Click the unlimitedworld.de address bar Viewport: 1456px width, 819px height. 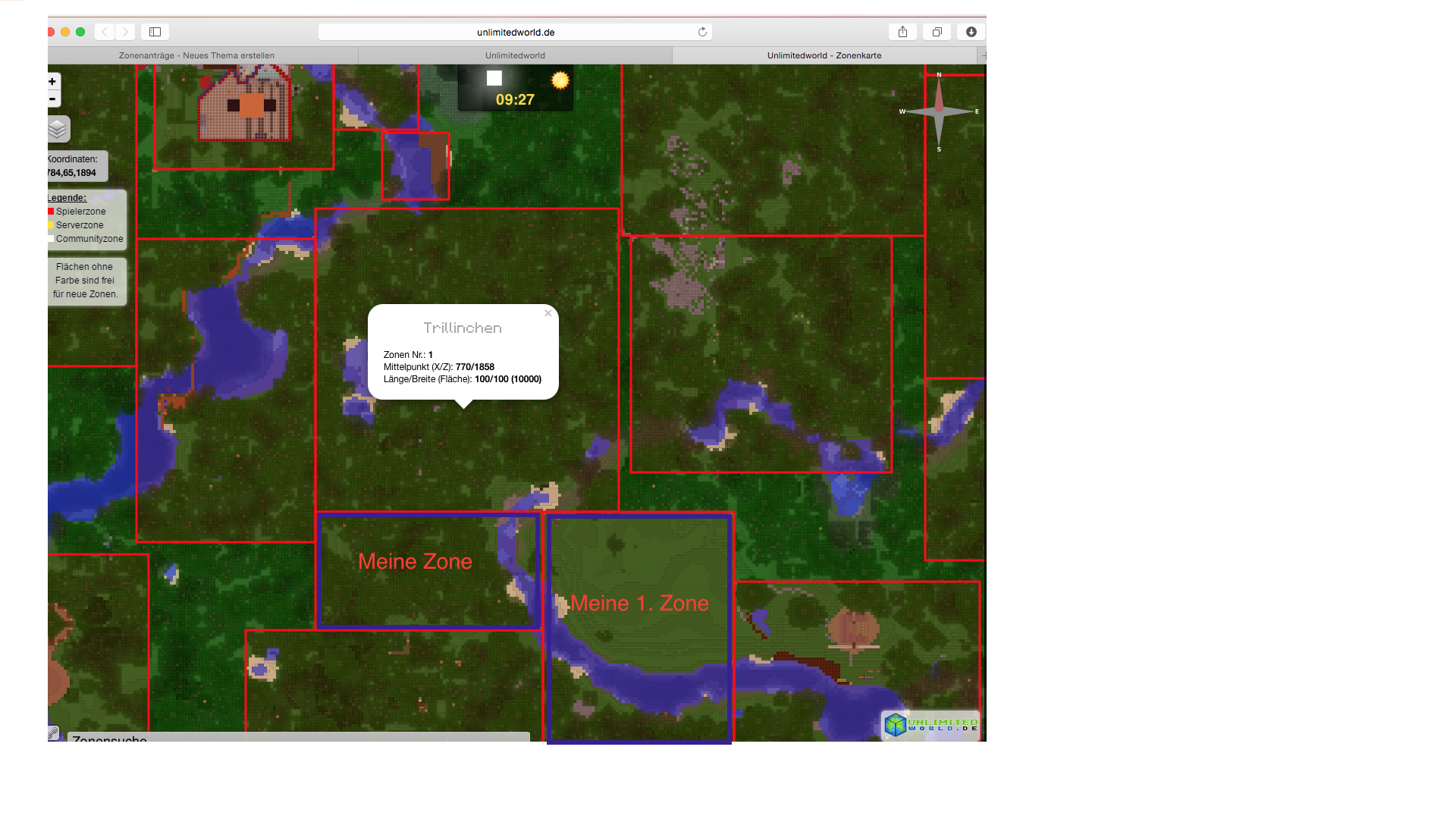tap(515, 32)
